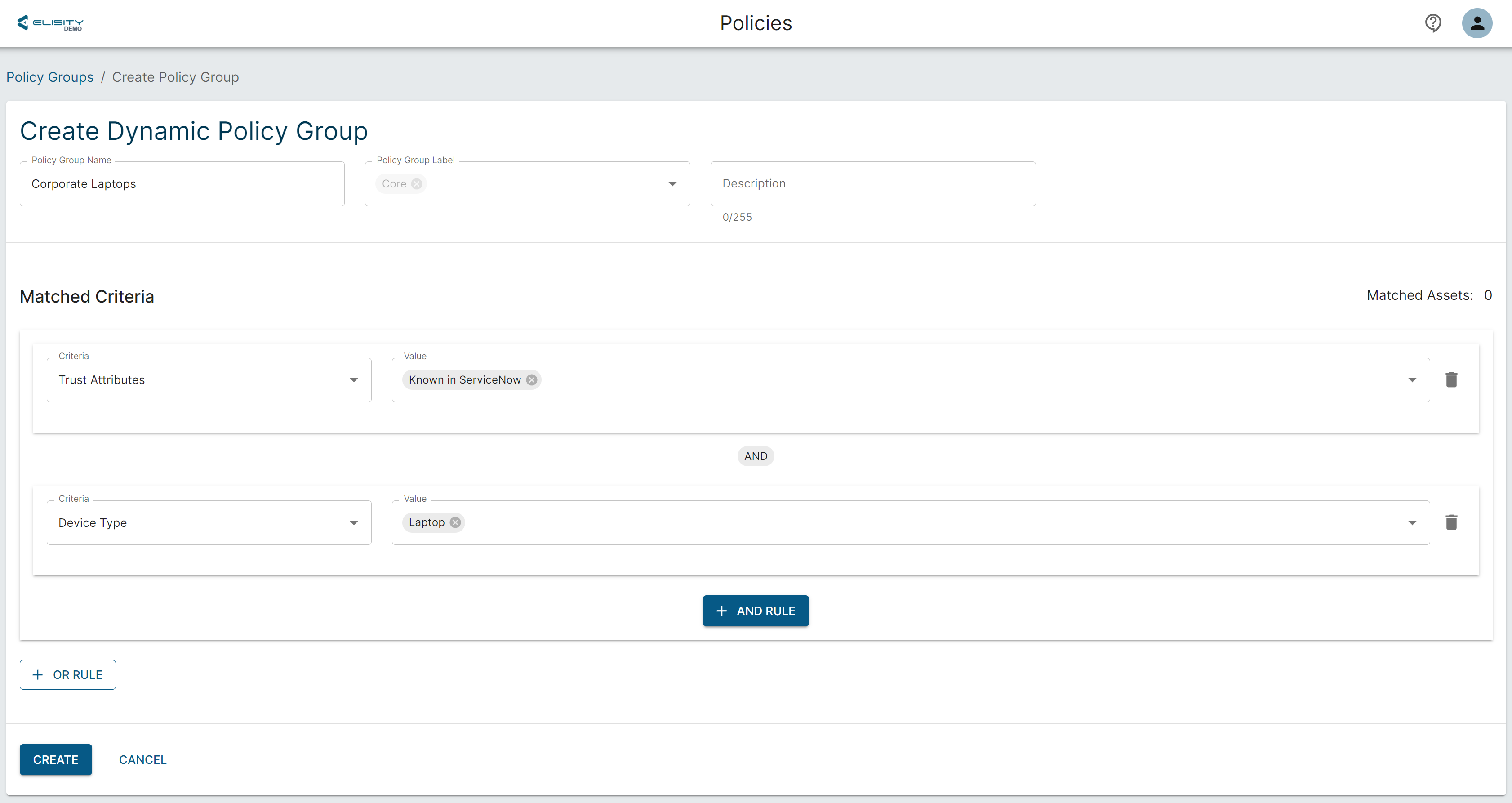
Task: Click the Create Dynamic Policy Group title
Action: click(194, 131)
